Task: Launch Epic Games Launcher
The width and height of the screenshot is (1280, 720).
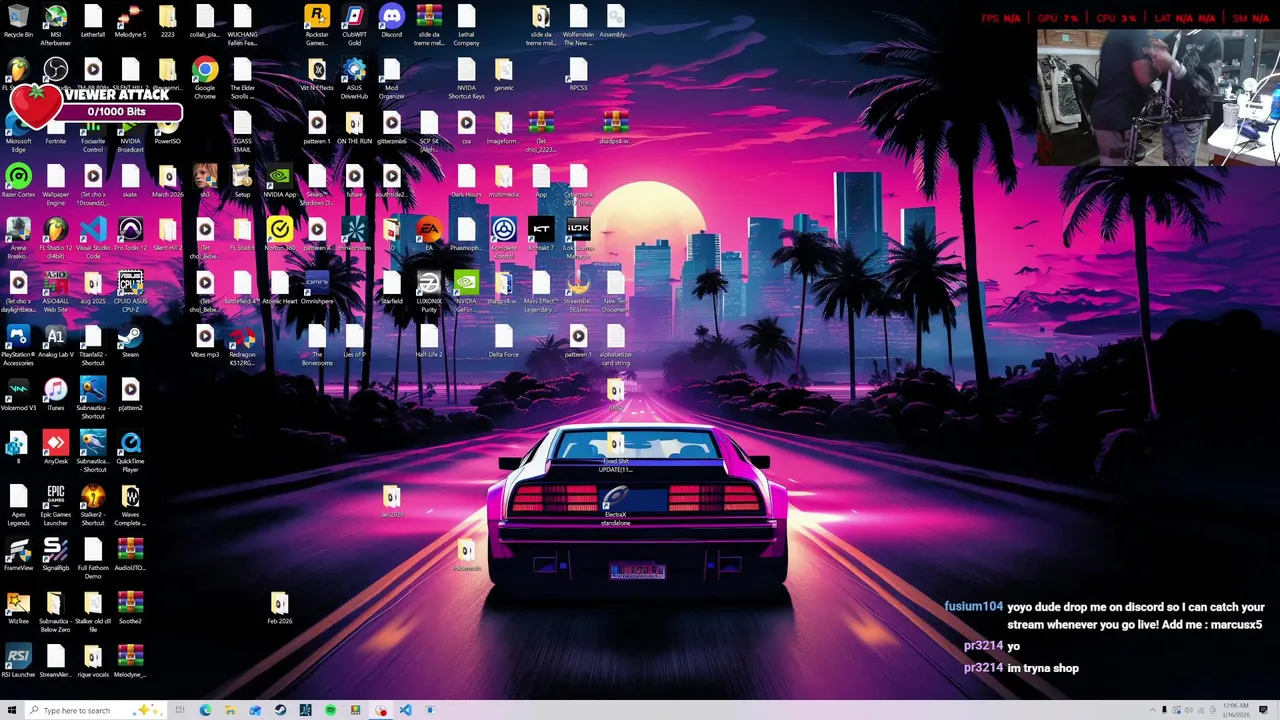Action: (x=56, y=507)
